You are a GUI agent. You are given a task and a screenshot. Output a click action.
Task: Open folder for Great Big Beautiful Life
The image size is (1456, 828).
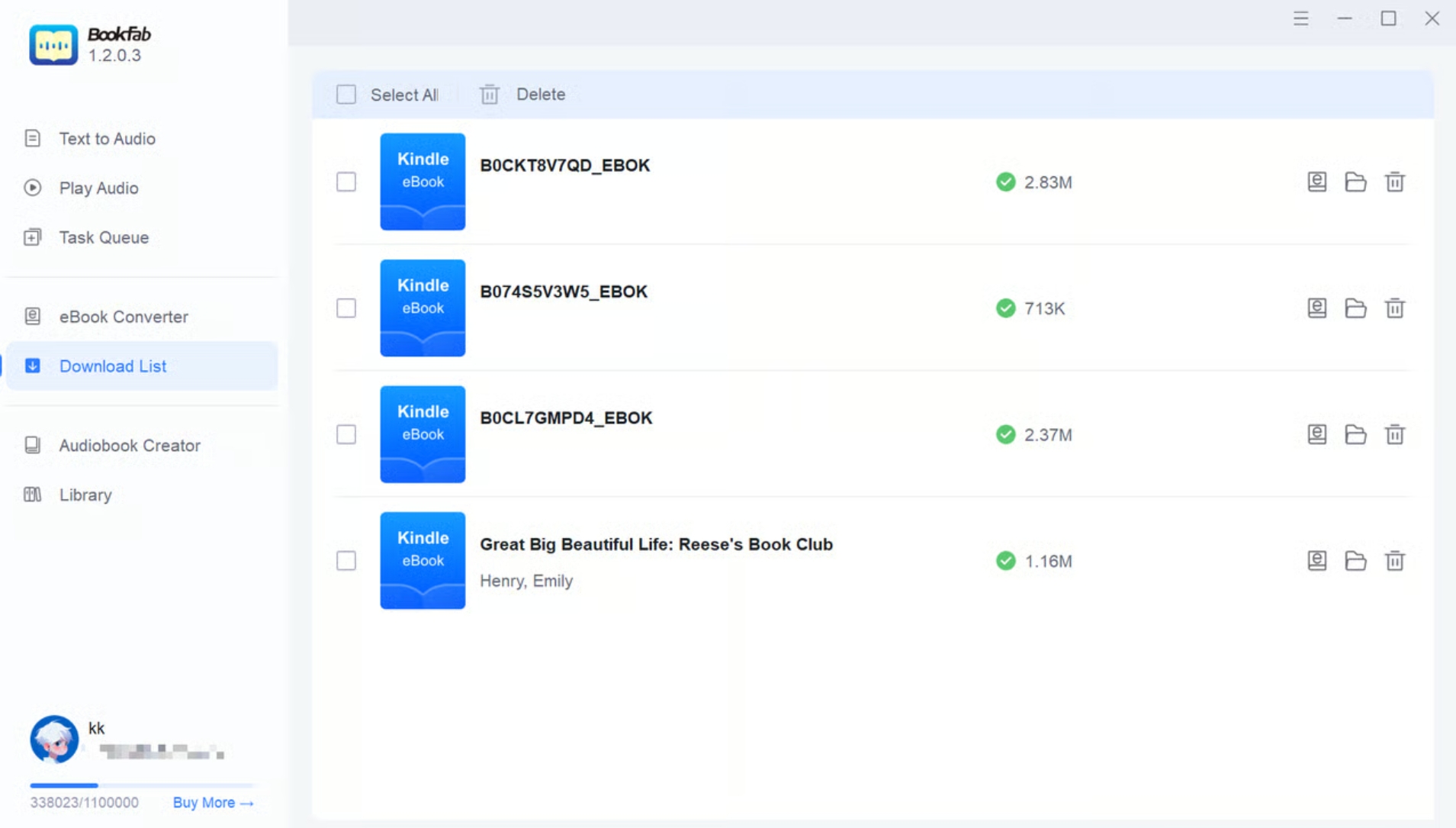pyautogui.click(x=1355, y=560)
